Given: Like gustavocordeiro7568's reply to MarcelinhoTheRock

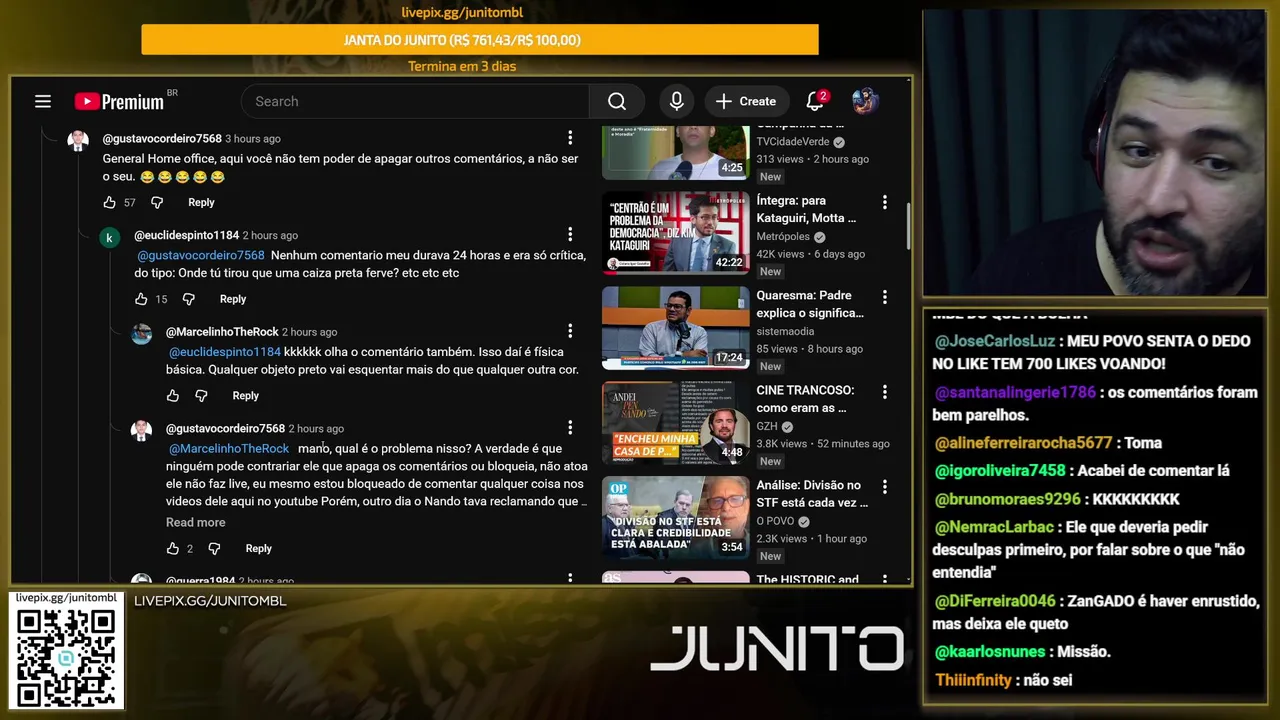Looking at the screenshot, I should coord(173,548).
